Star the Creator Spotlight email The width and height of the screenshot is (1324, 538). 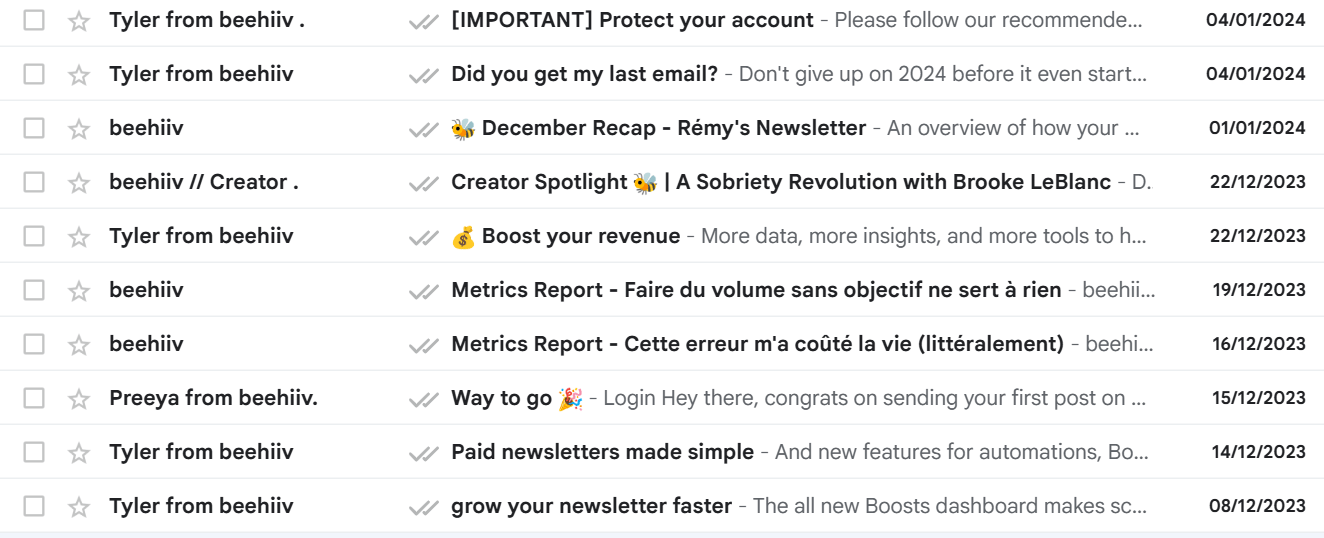pos(78,182)
